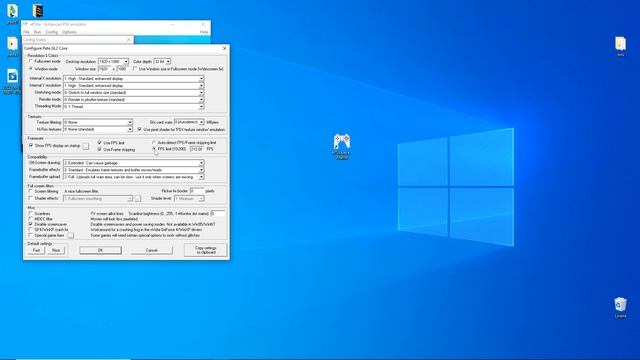
Task: Click the Scanline brightness input field
Action: click(x=218, y=213)
